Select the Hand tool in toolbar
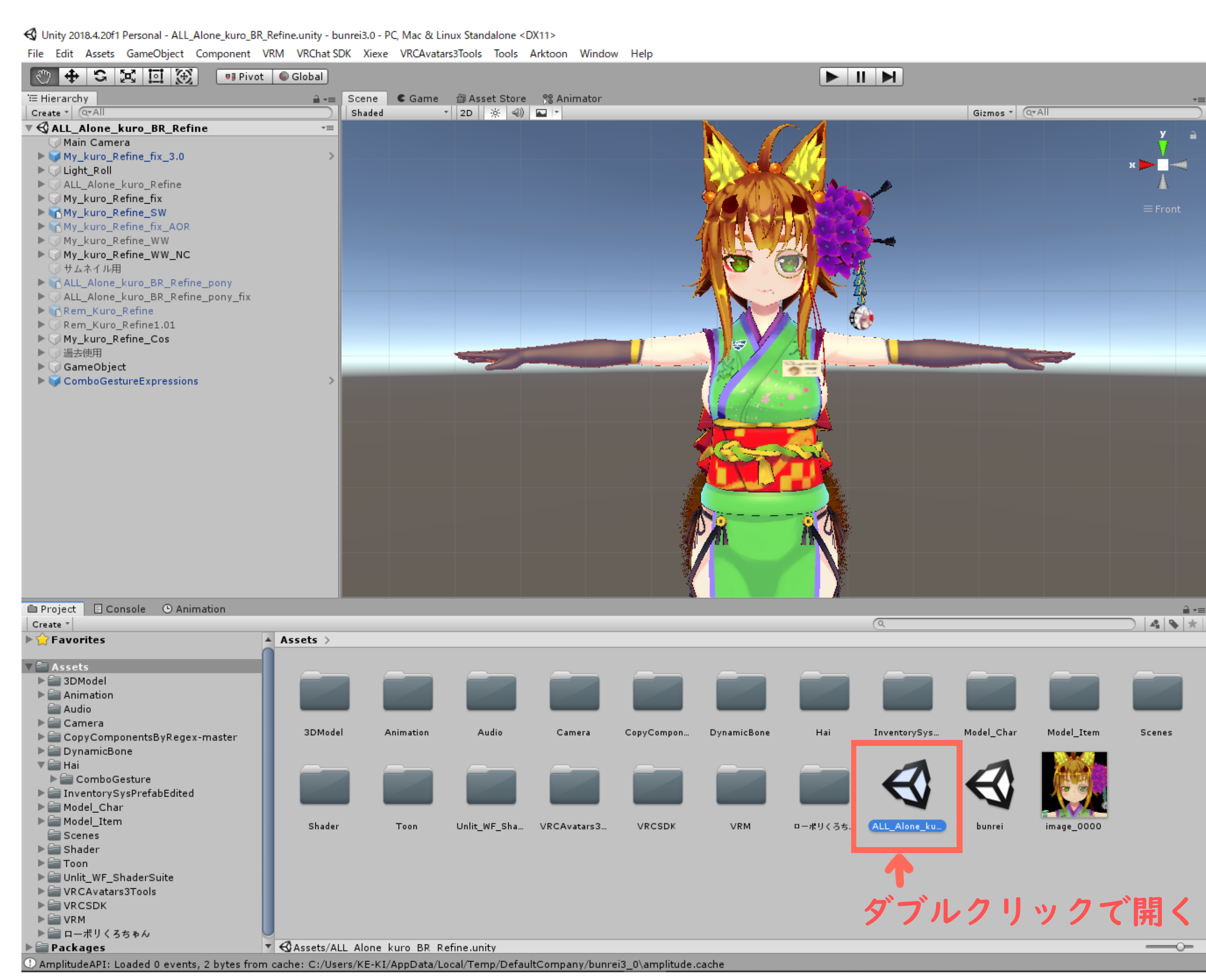The width and height of the screenshot is (1206, 980). tap(43, 76)
